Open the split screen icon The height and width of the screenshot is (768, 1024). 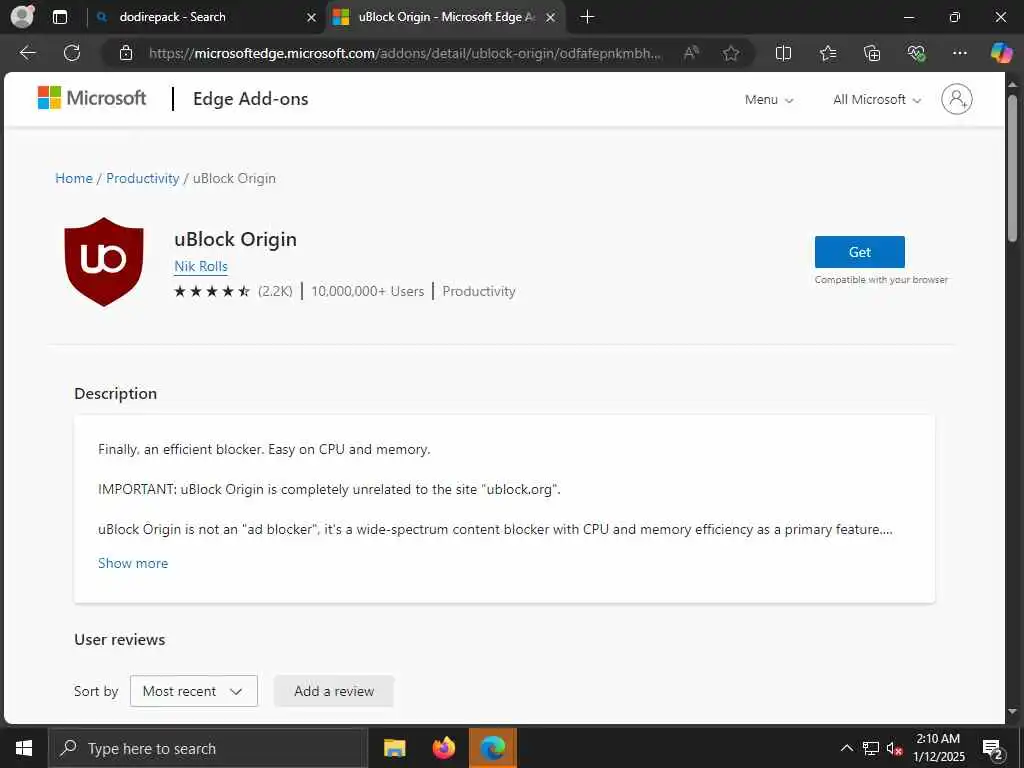[783, 53]
